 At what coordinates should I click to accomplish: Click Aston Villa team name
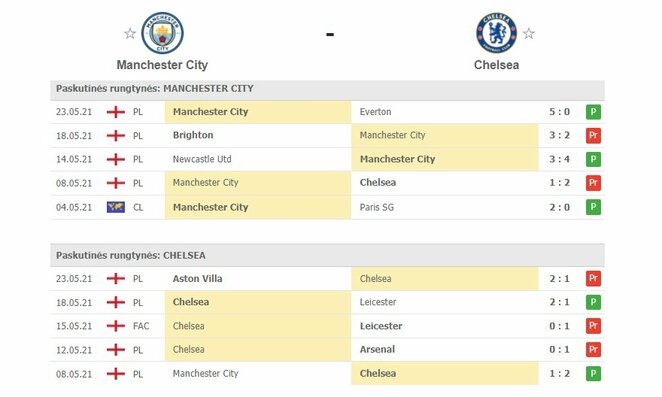click(197, 279)
